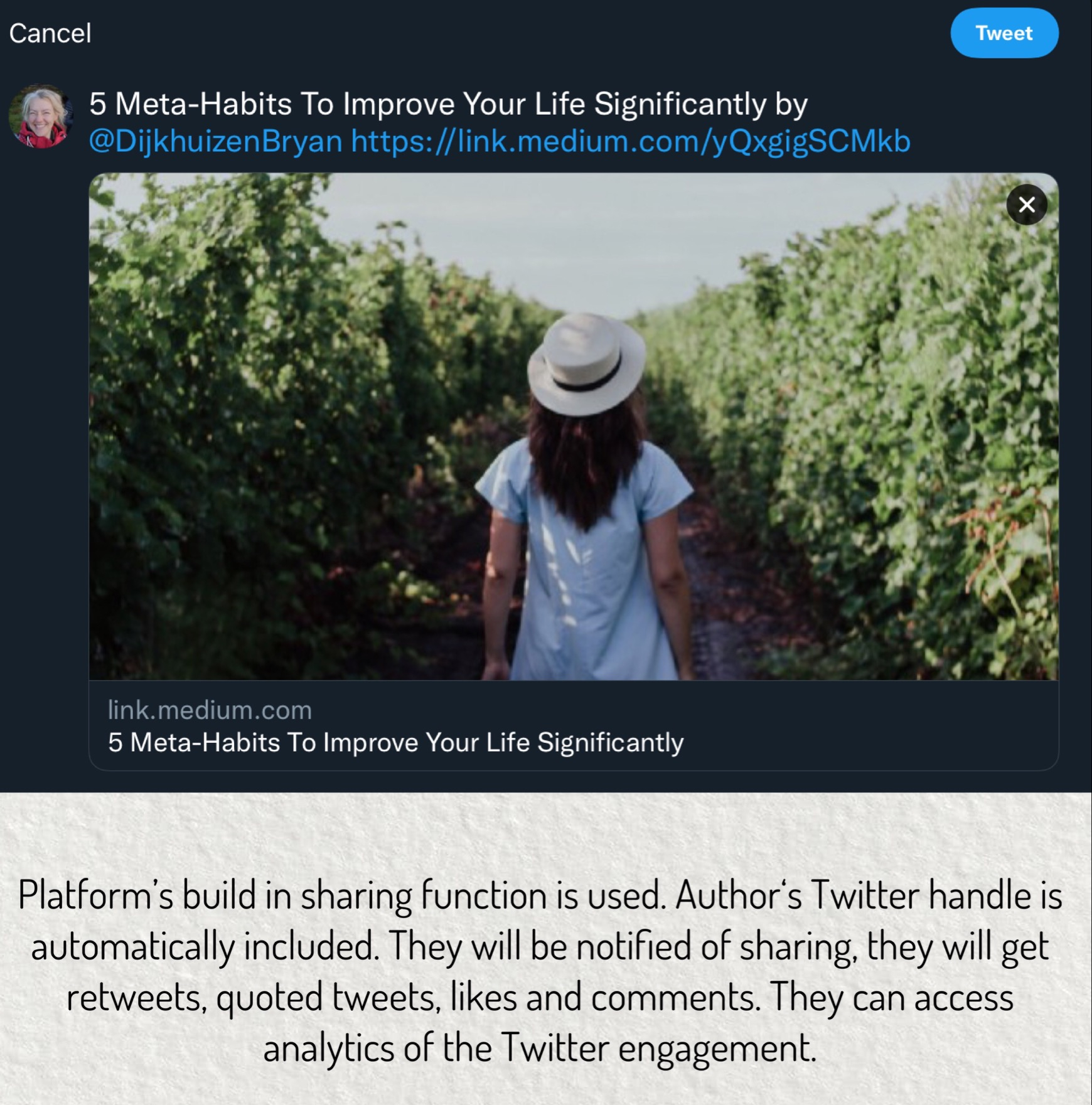
Task: Click the caption line starting "Platform's build in sharing"
Action: 540,895
